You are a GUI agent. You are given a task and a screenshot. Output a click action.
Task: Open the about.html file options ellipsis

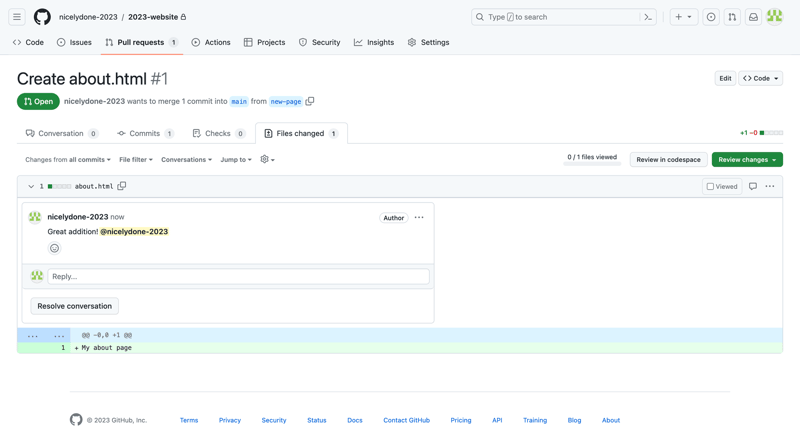(770, 186)
